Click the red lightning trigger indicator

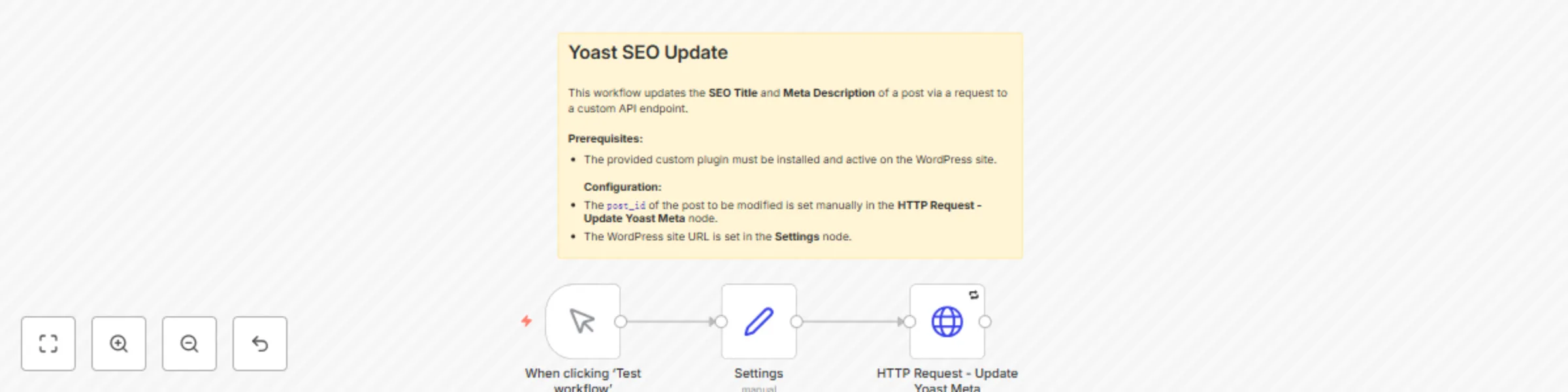tap(527, 321)
